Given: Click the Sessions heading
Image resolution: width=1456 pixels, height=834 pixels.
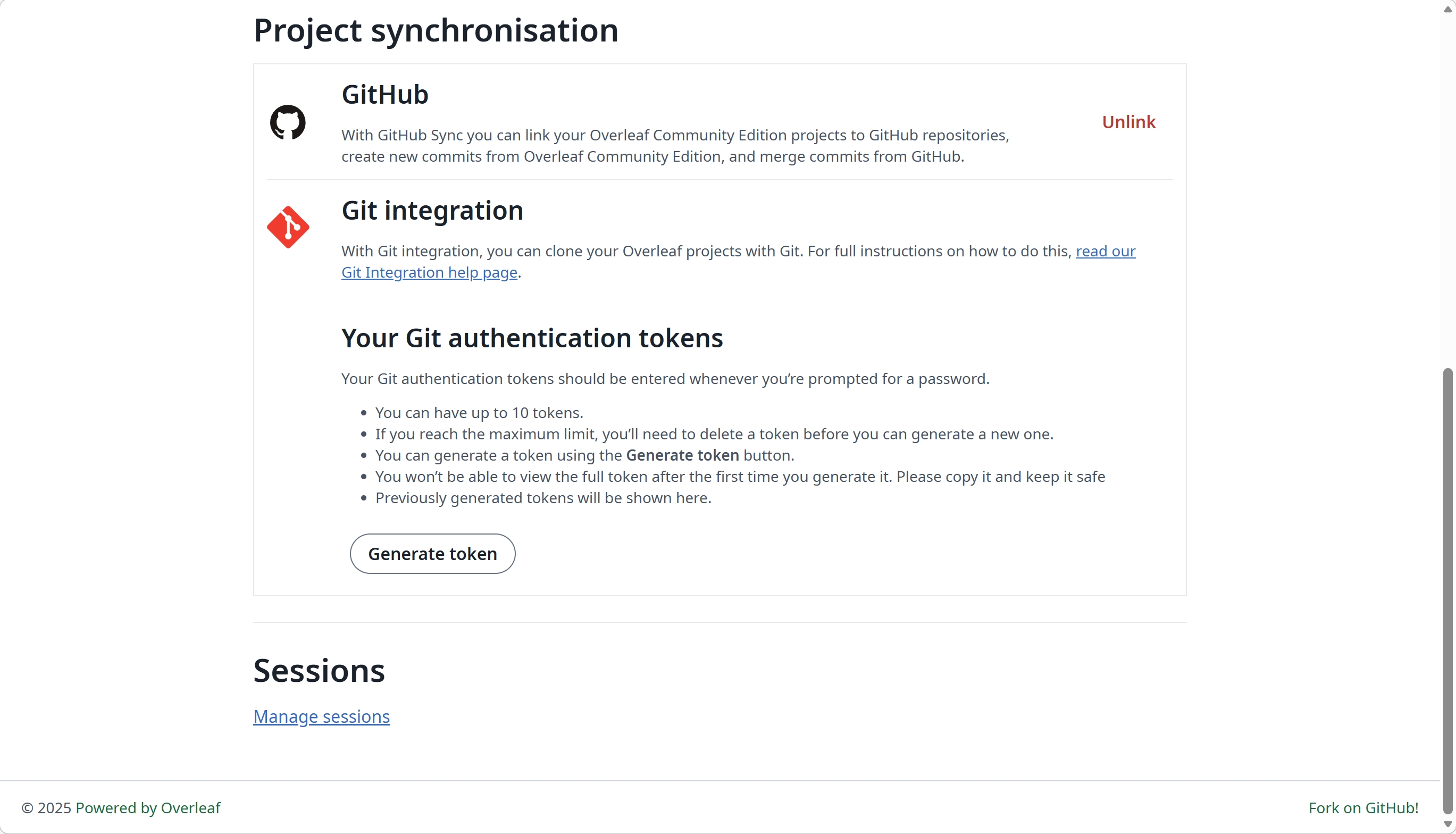Looking at the screenshot, I should pos(319,671).
